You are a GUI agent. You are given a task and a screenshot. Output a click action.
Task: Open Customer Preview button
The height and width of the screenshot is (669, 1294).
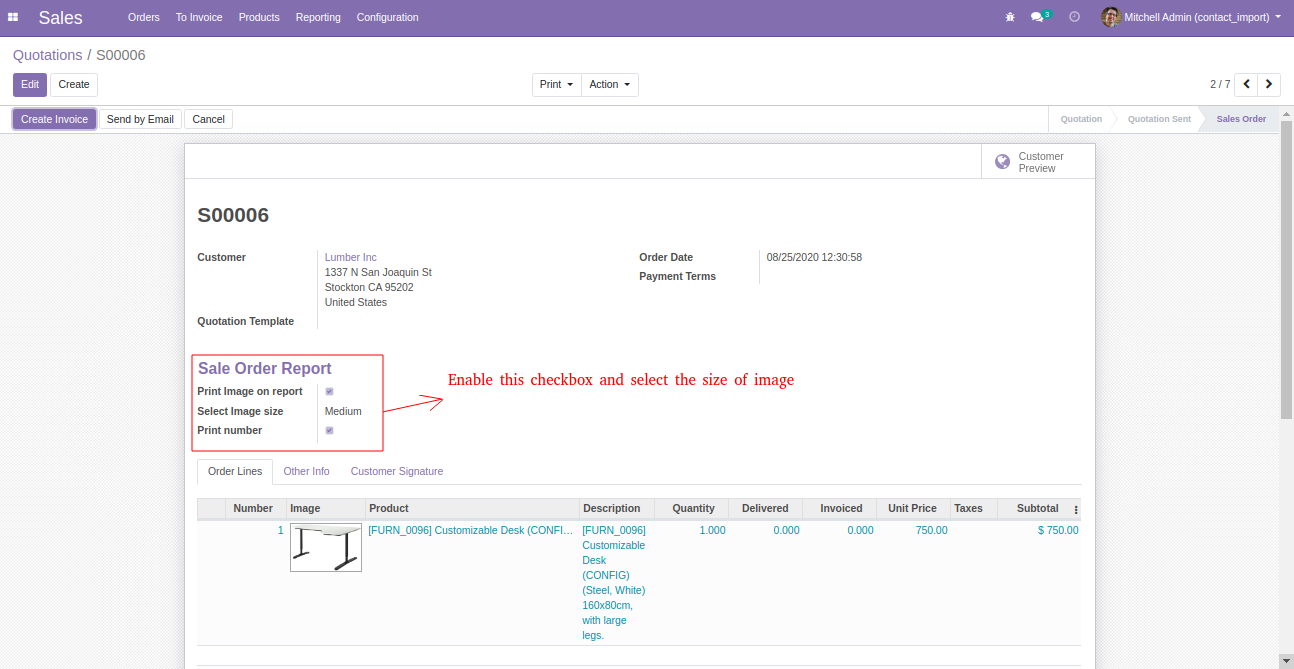1038,162
